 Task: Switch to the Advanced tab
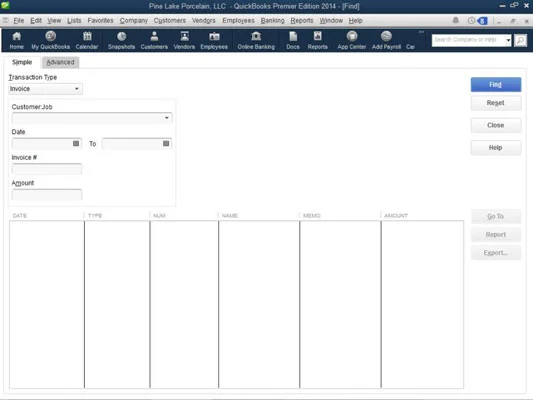pos(60,62)
